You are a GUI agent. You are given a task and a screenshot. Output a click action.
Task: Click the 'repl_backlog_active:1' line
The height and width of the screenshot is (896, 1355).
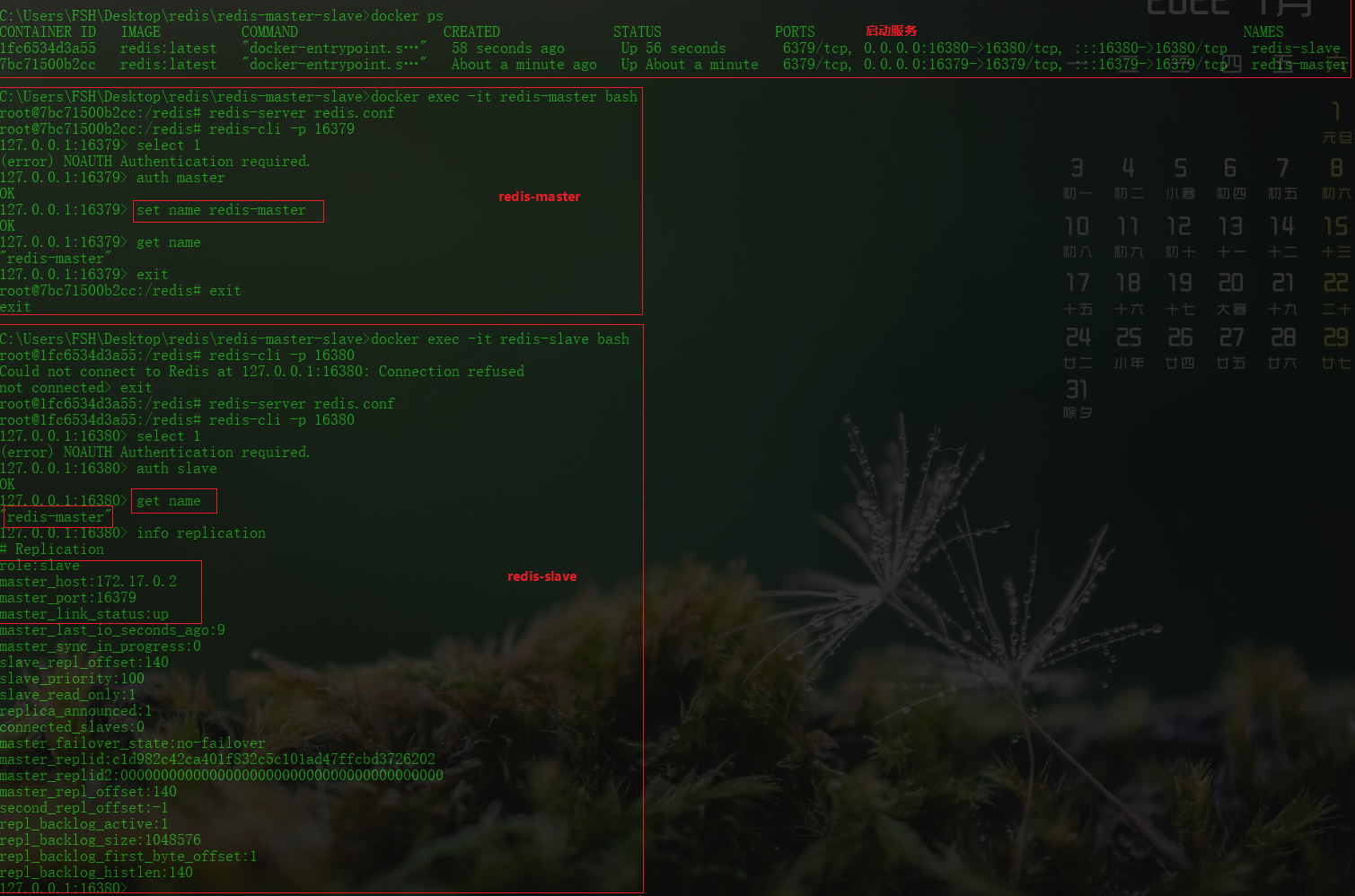tap(84, 823)
